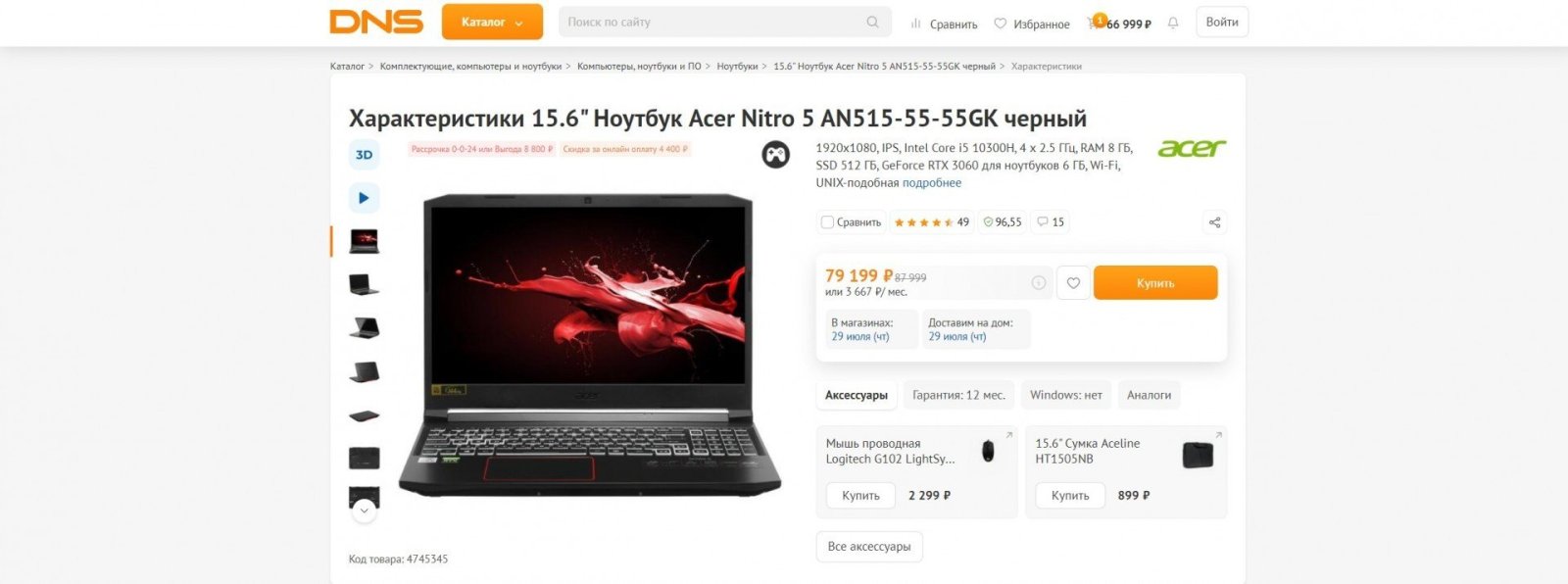Select the Гарантия: 12 мес. tab

(958, 395)
